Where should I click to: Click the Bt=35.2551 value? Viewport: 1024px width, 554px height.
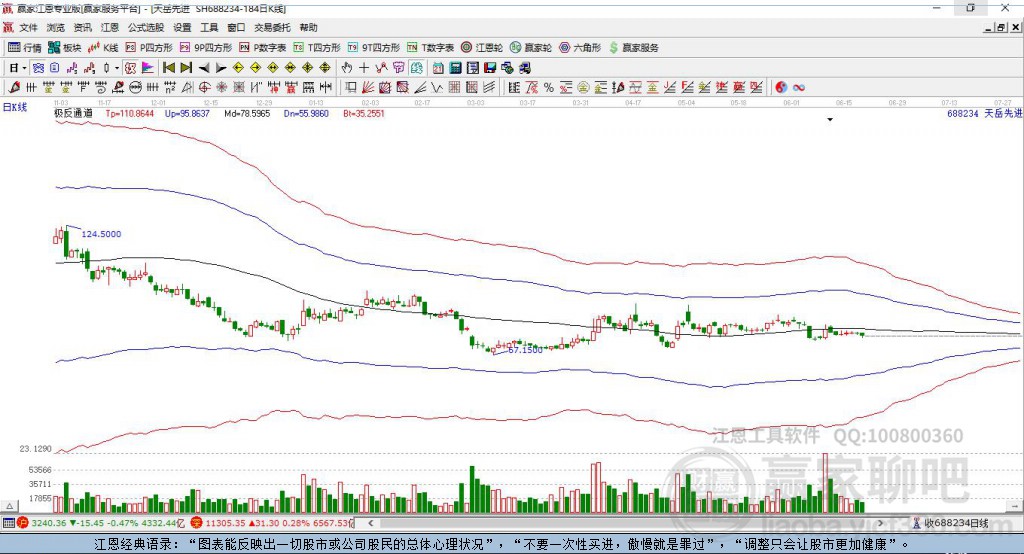[364, 113]
